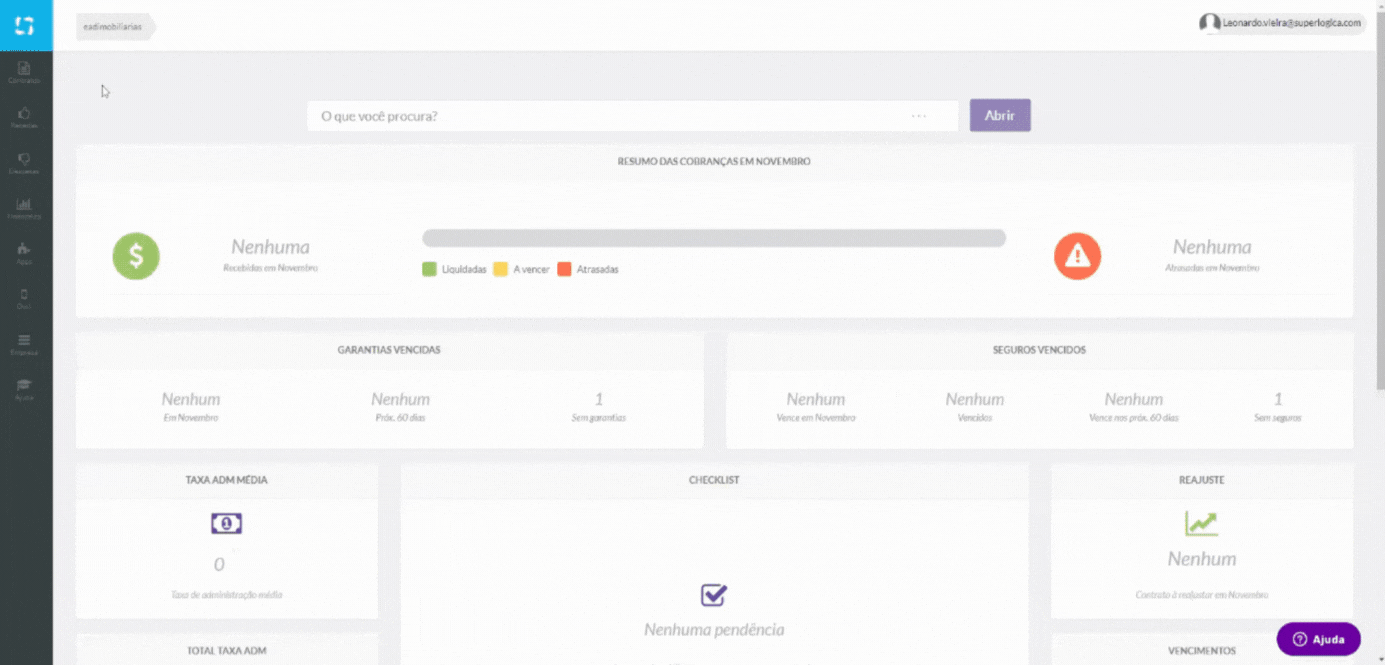Click 'Nenhum Contrato à reajustar em Novembro'

click(x=1202, y=575)
